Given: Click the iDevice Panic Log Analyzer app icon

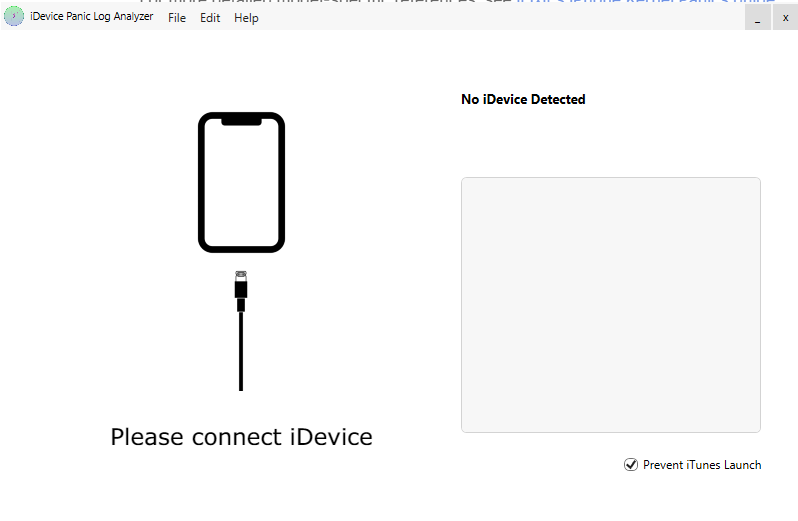Looking at the screenshot, I should pyautogui.click(x=14, y=16).
